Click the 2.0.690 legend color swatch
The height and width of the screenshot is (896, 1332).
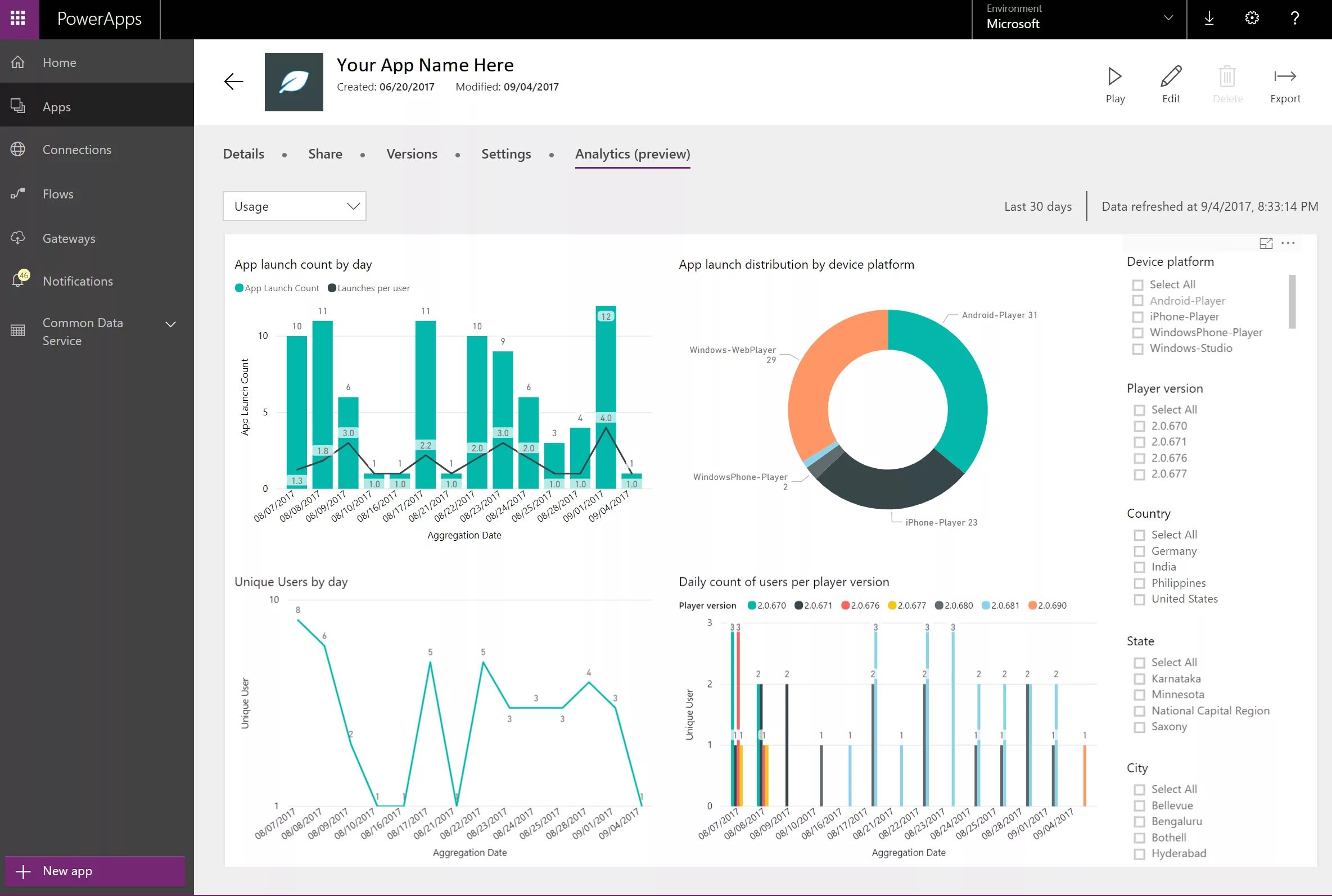click(1032, 606)
